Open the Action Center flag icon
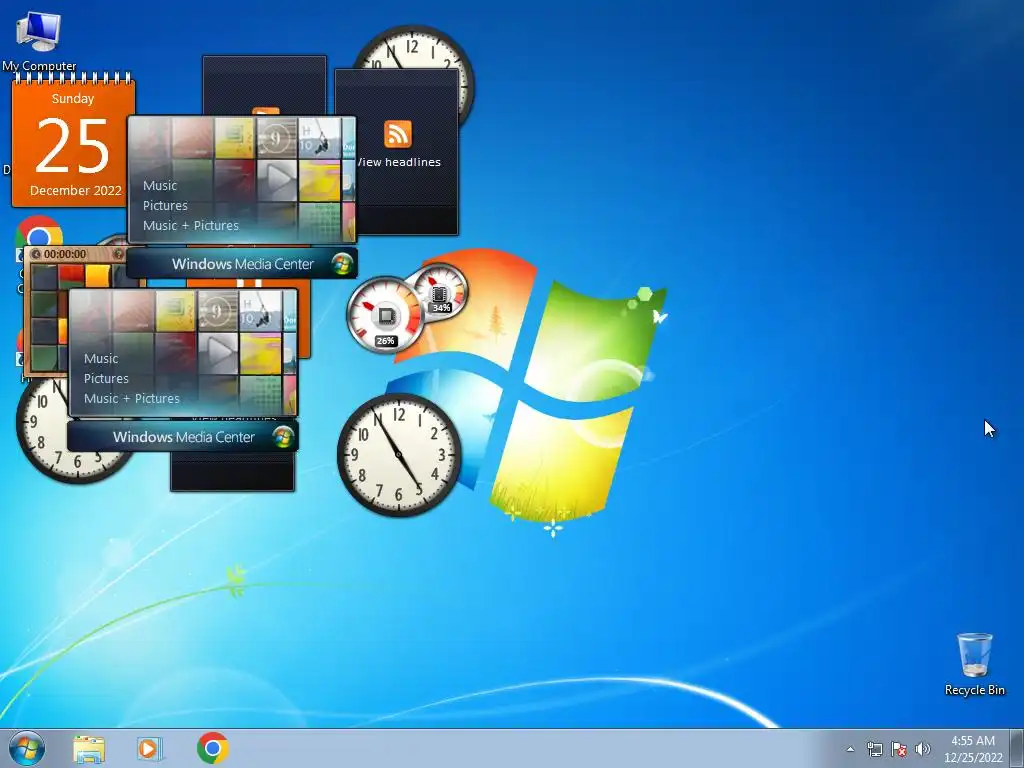Viewport: 1024px width, 768px height. [899, 749]
